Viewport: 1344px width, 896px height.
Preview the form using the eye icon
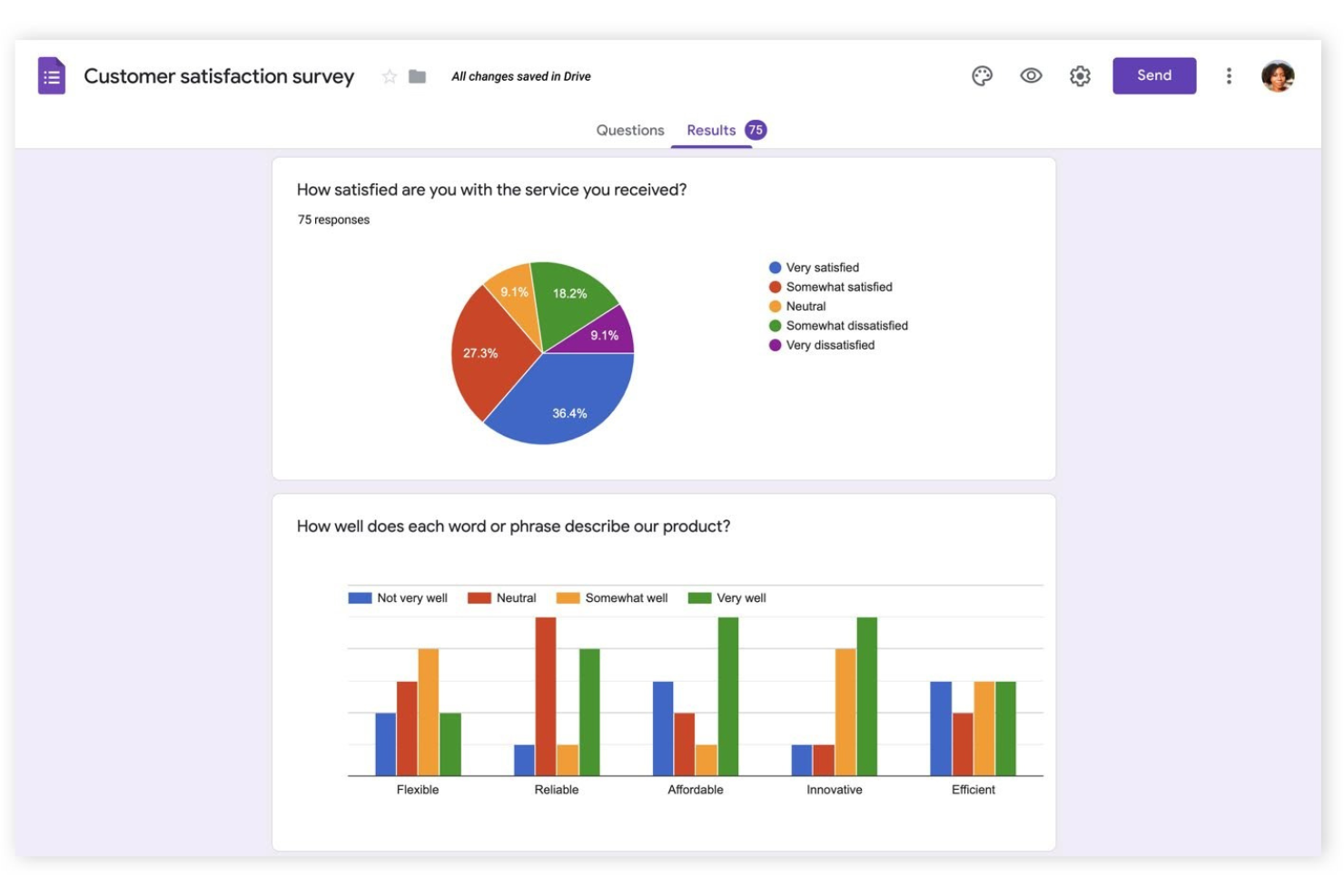[x=1030, y=75]
